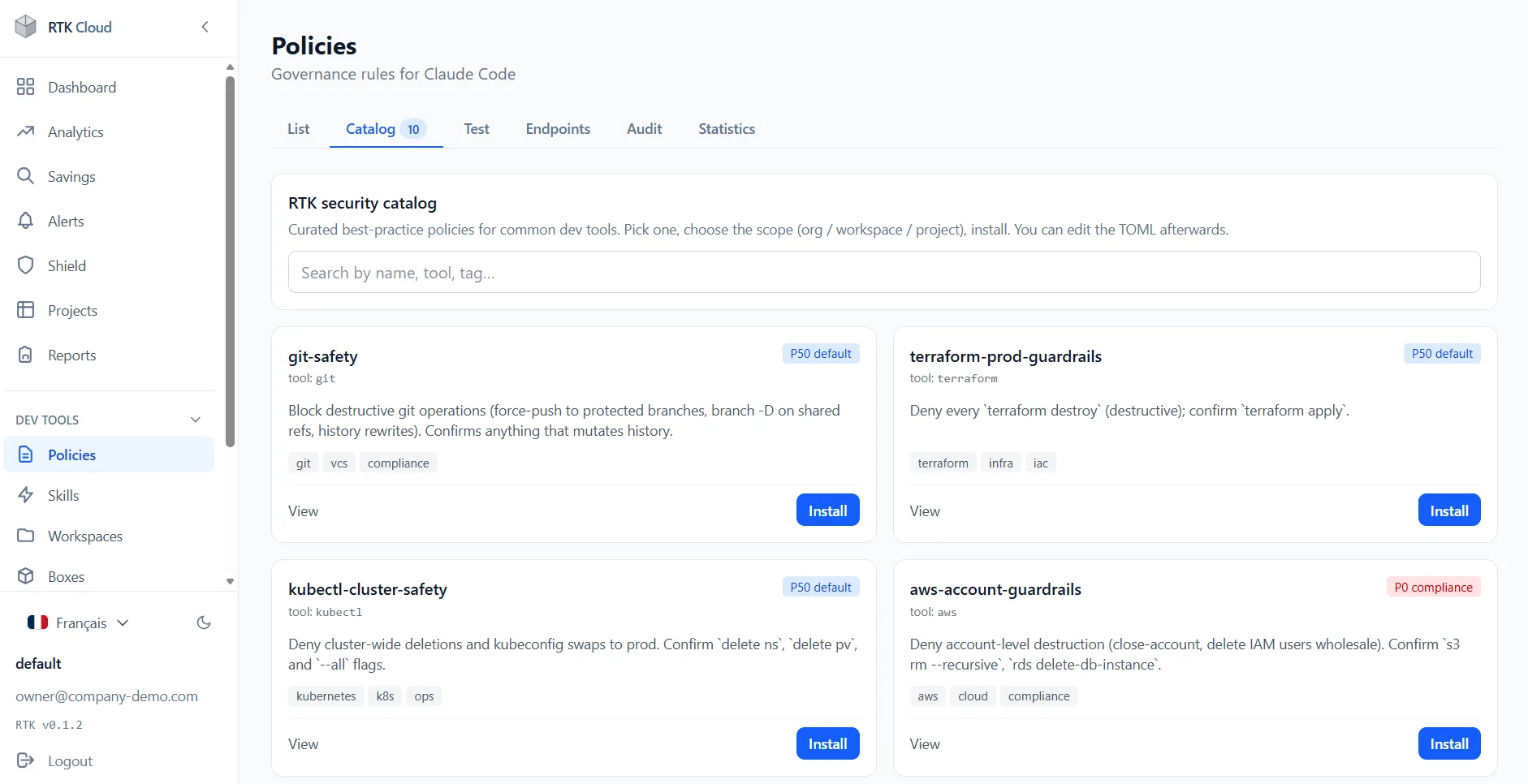Open Shield icon in sidebar
This screenshot has height=784, width=1528.
point(26,265)
